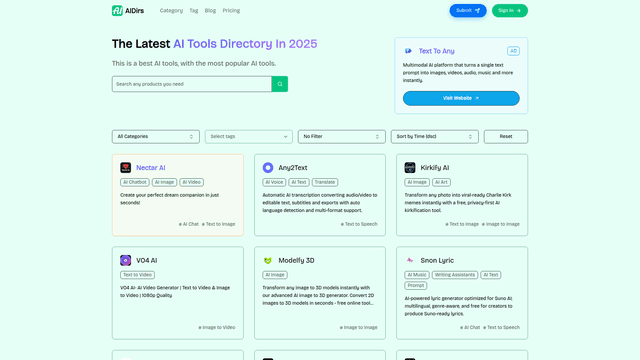Screen dimensions: 640x360
Task: Click the AIDirs brand name text
Action: 134,11
